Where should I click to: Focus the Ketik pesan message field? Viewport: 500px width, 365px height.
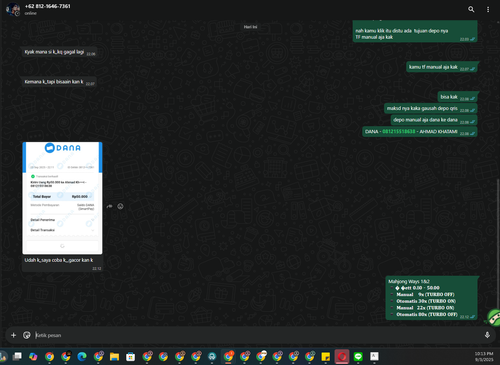[x=257, y=335]
